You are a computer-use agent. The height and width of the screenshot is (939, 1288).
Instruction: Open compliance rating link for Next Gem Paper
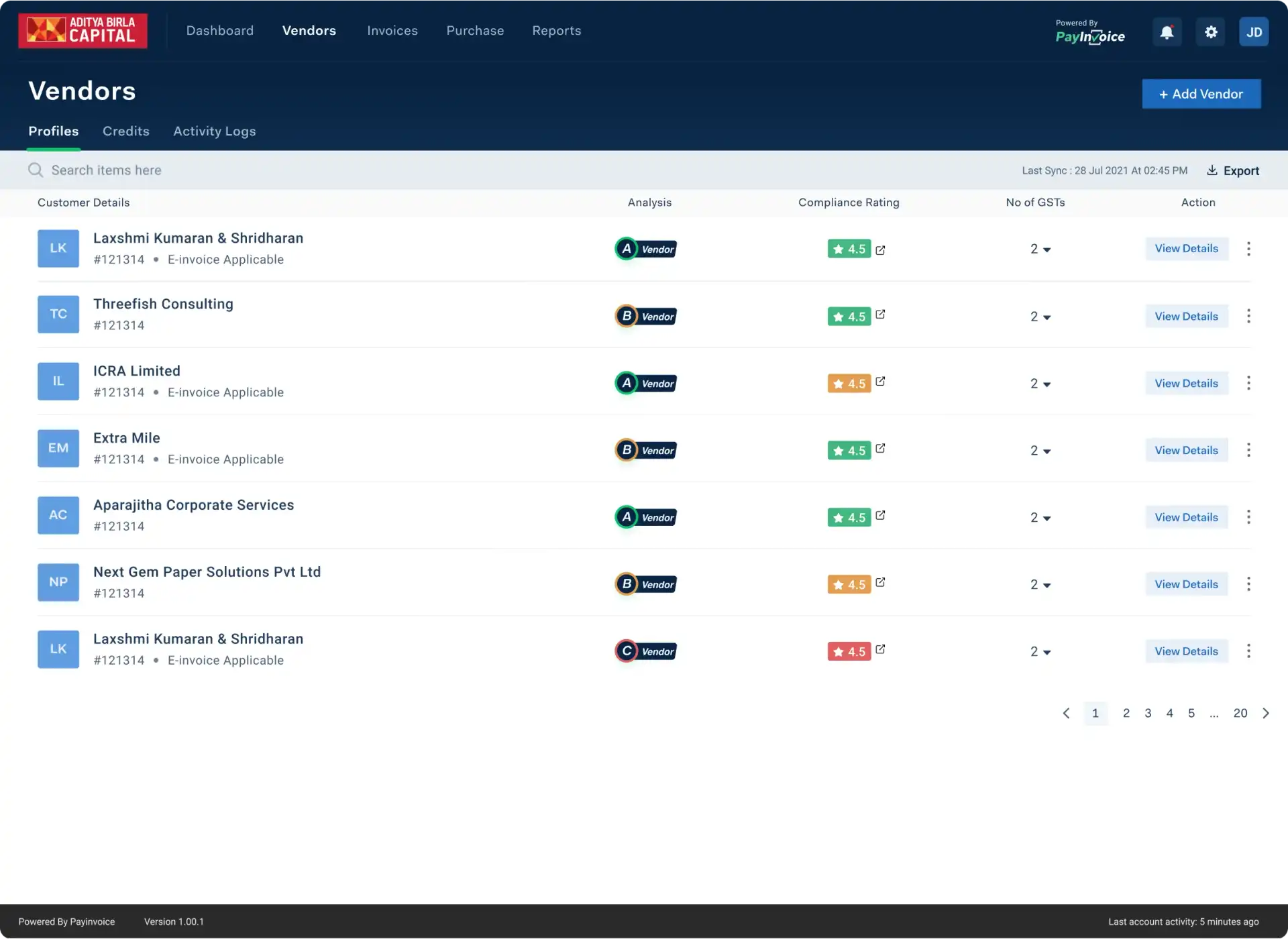pos(880,582)
